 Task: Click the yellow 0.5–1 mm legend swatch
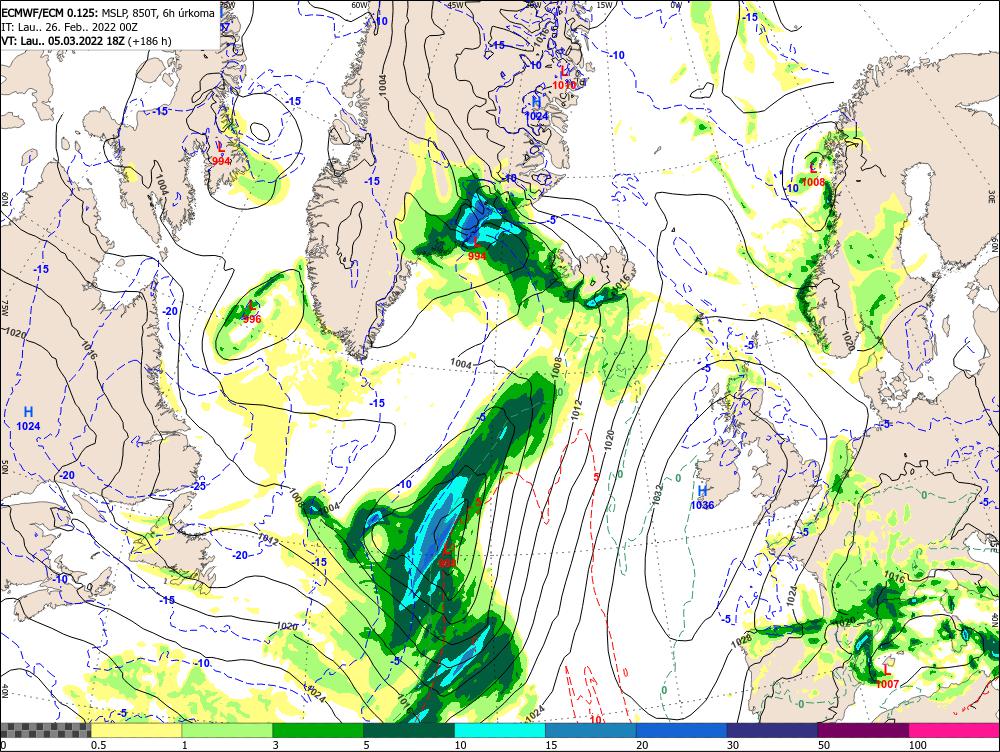point(136,730)
